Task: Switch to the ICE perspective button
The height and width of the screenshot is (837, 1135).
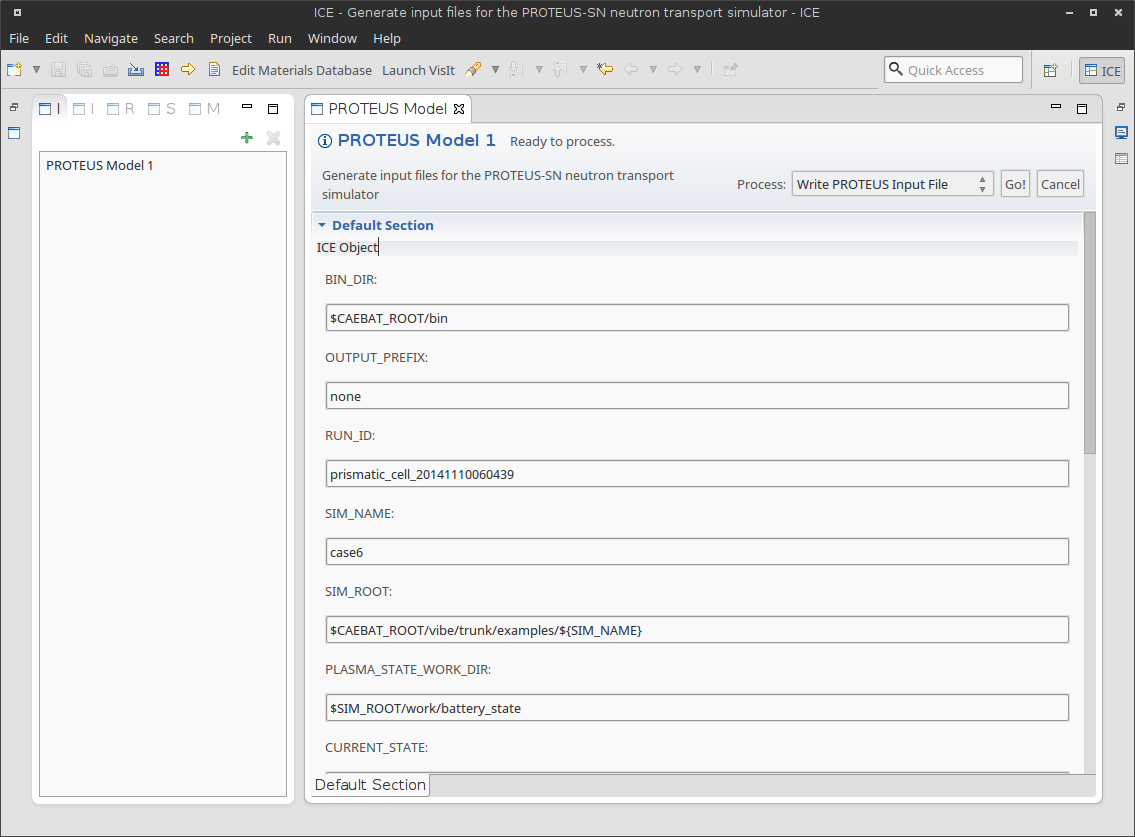Action: click(x=1102, y=70)
